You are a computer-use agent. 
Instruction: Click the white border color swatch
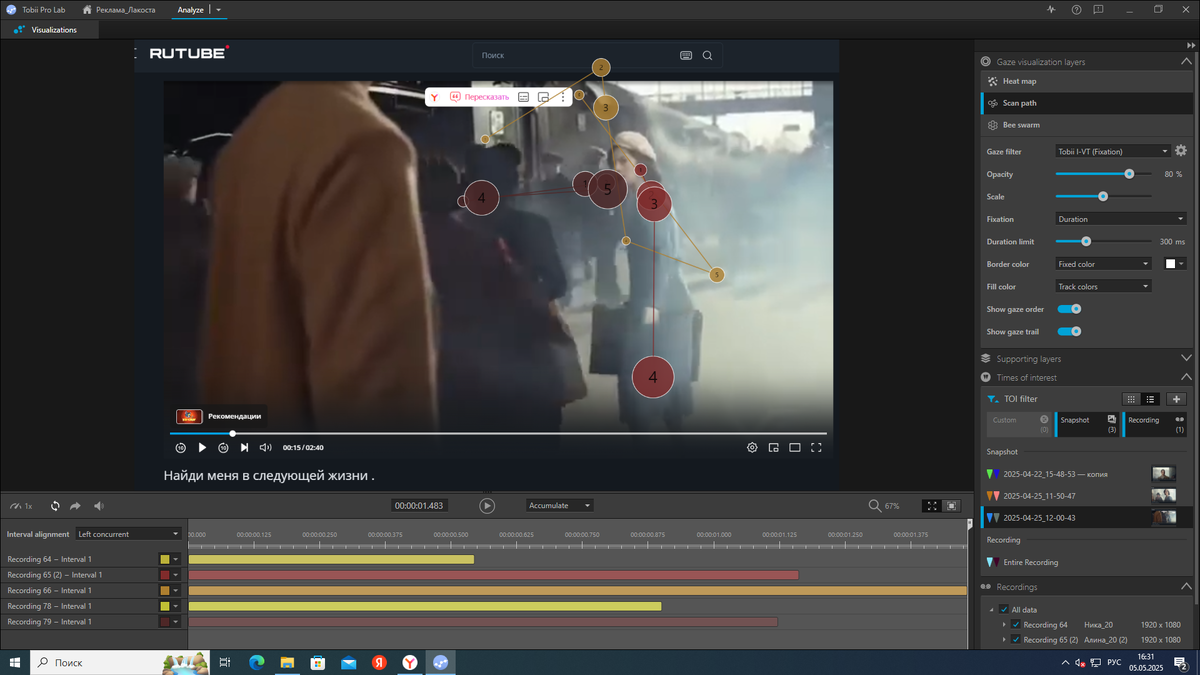coord(1171,264)
